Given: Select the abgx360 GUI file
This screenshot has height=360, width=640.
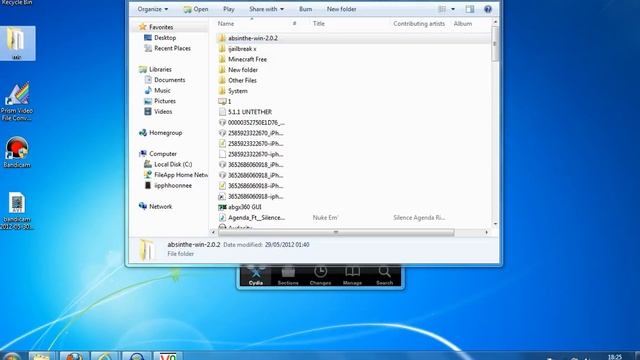Looking at the screenshot, I should coord(244,207).
